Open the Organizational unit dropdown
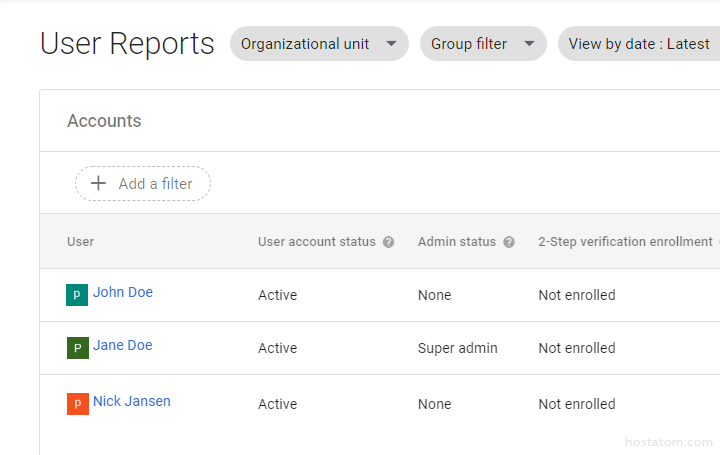Viewport: 720px width, 455px height. point(319,44)
